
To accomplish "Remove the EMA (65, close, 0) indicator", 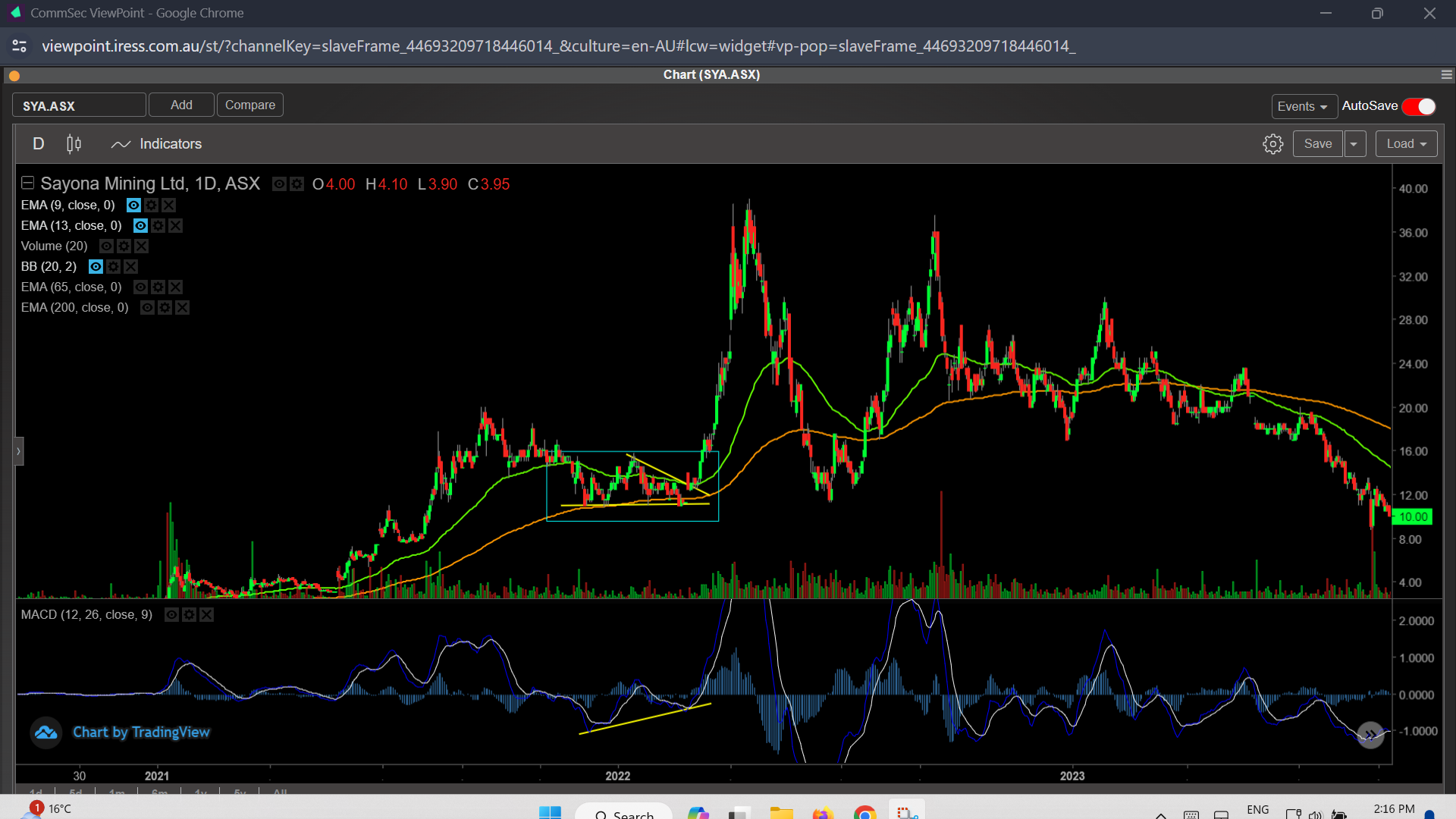I will coord(175,287).
